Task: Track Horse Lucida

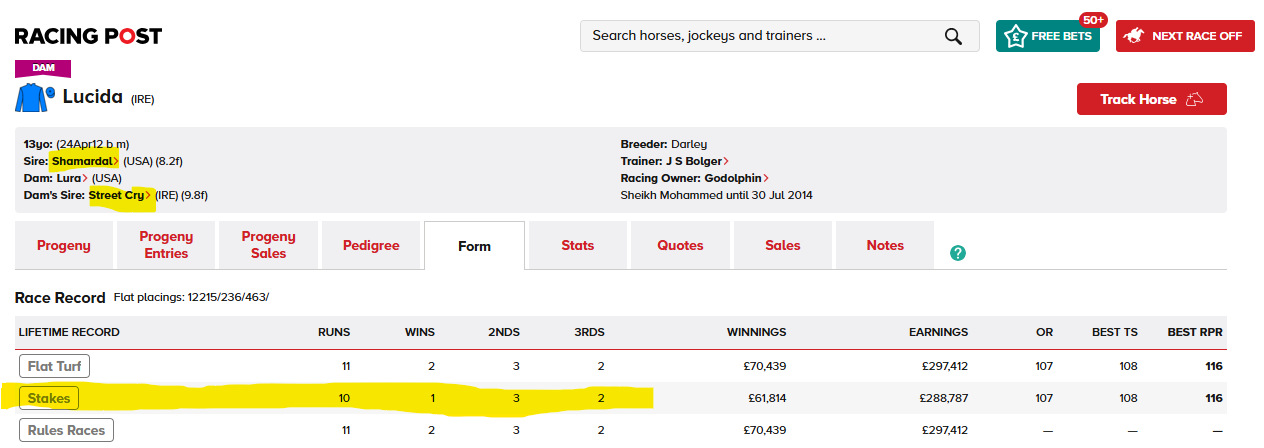Action: tap(1151, 99)
